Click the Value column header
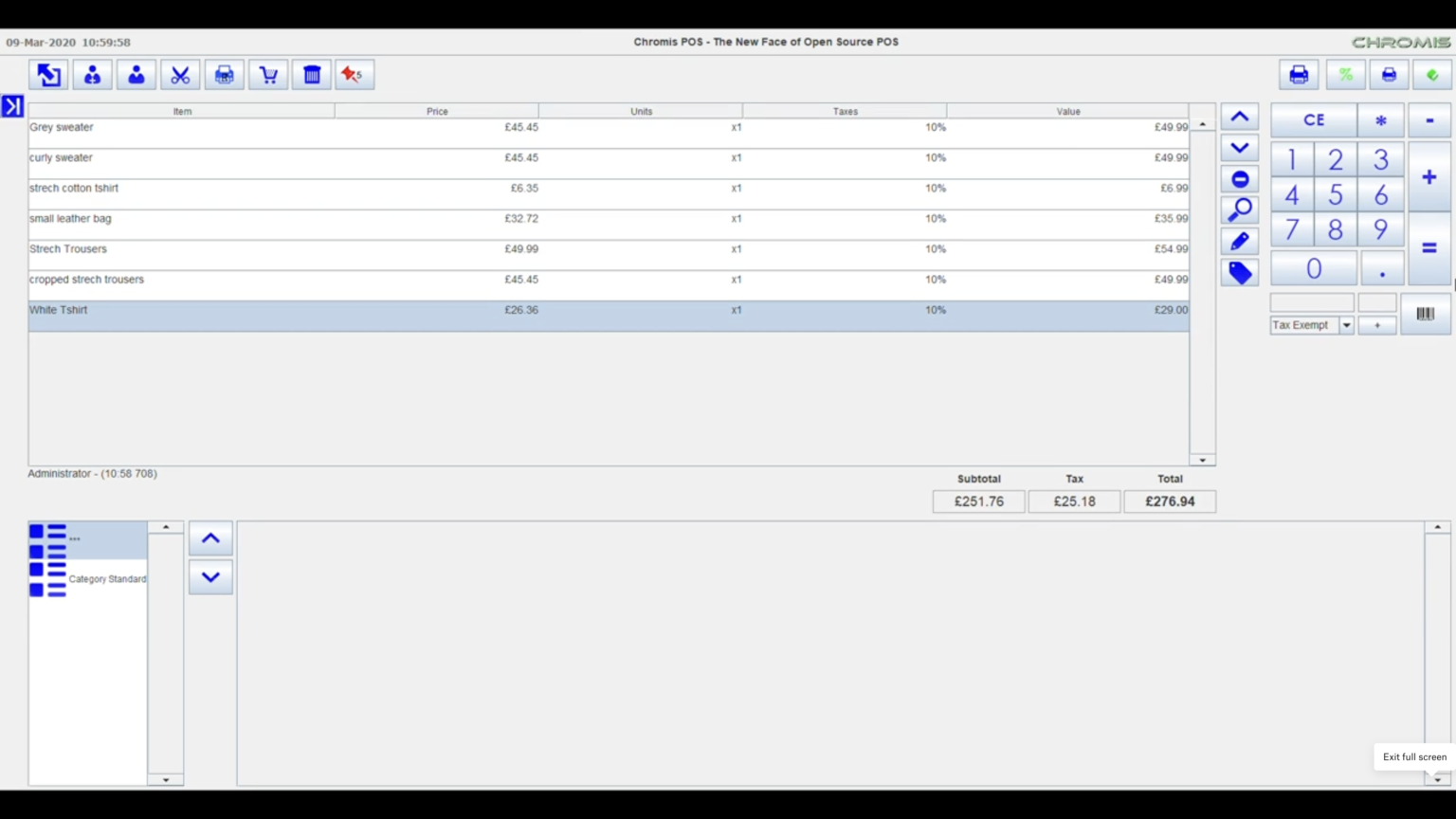Image resolution: width=1456 pixels, height=819 pixels. point(1067,111)
